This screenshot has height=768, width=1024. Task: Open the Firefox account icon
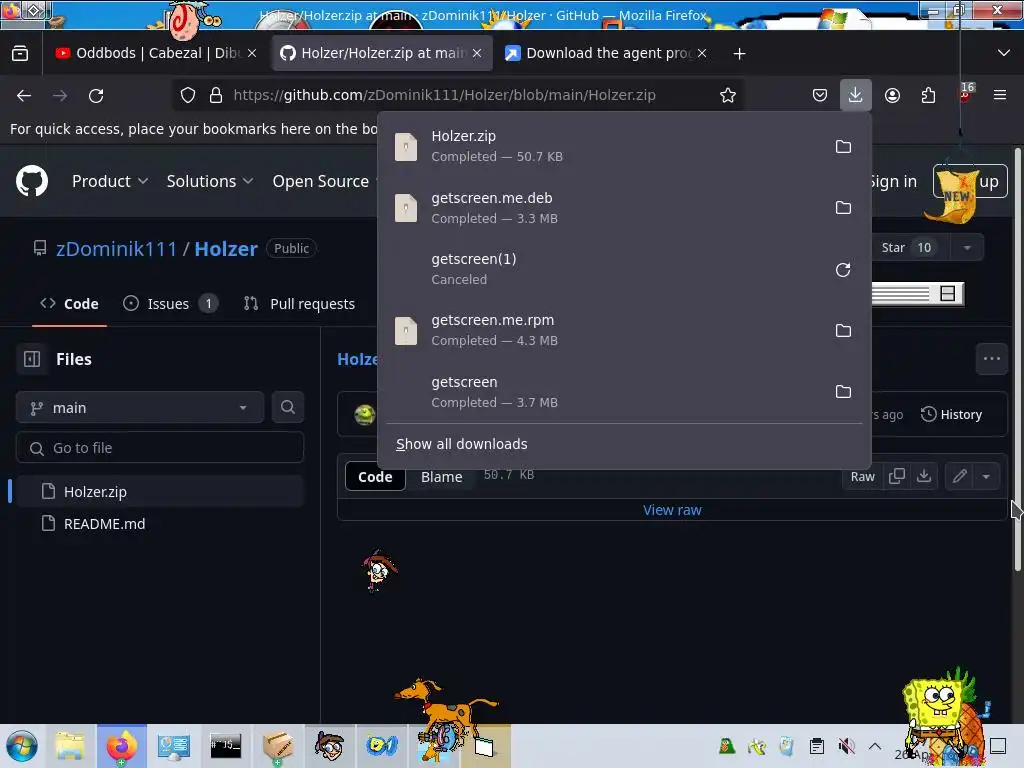tap(892, 95)
